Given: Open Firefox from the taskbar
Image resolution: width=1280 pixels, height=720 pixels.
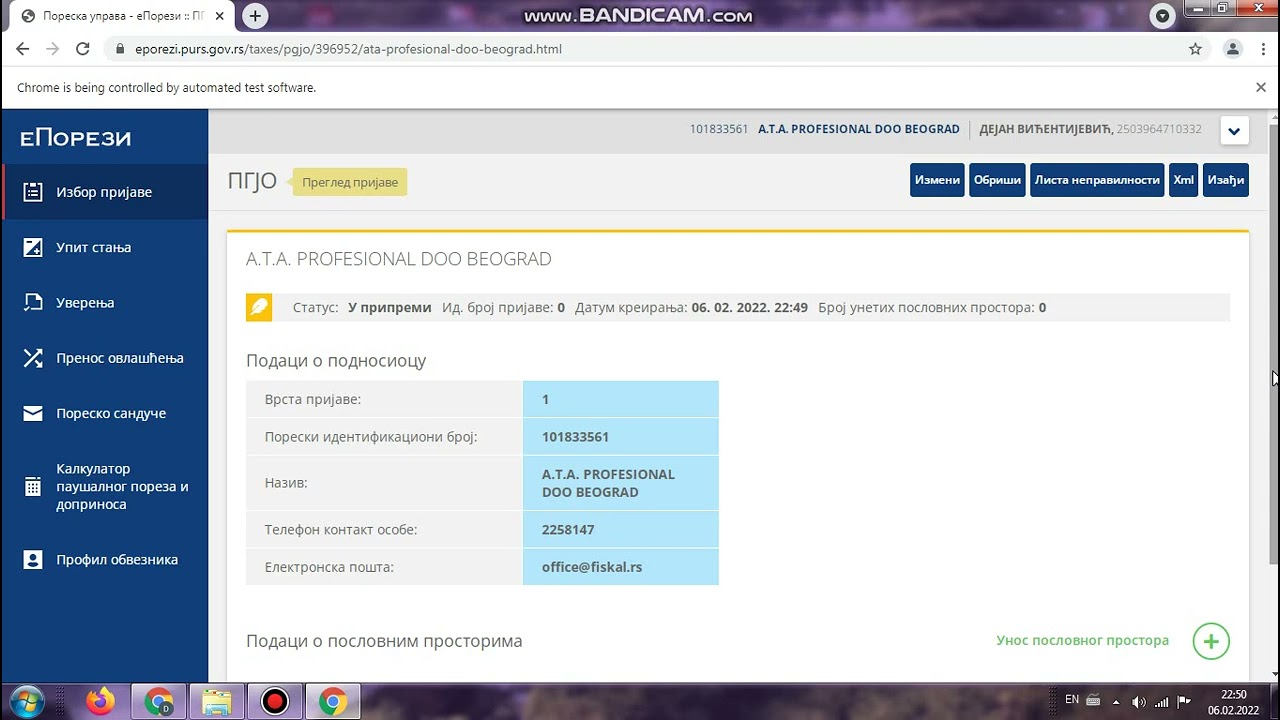Looking at the screenshot, I should click(100, 701).
